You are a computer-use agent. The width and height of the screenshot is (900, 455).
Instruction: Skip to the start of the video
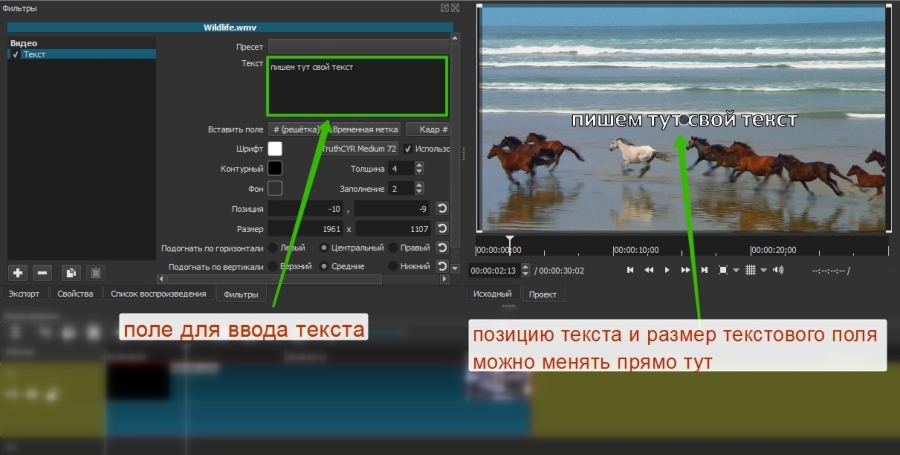[x=630, y=270]
